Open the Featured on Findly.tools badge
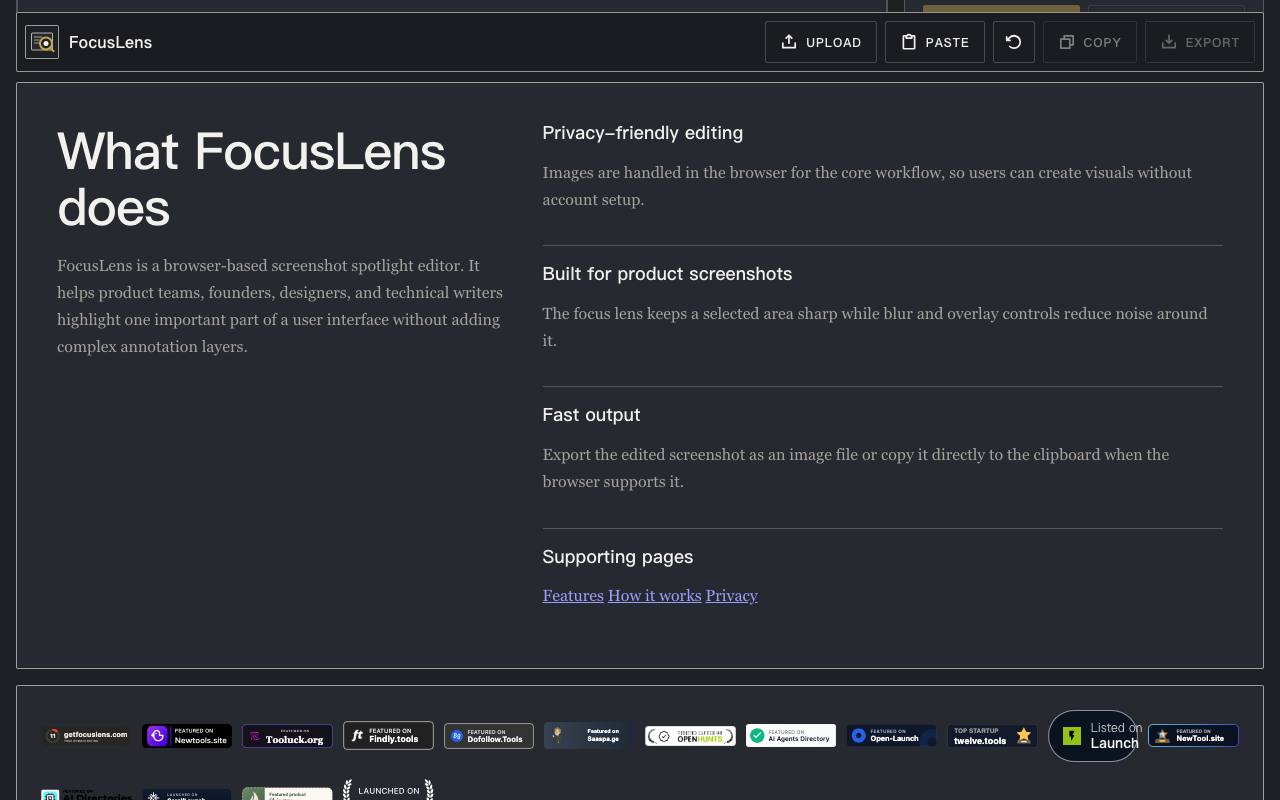This screenshot has height=800, width=1280. coord(388,736)
